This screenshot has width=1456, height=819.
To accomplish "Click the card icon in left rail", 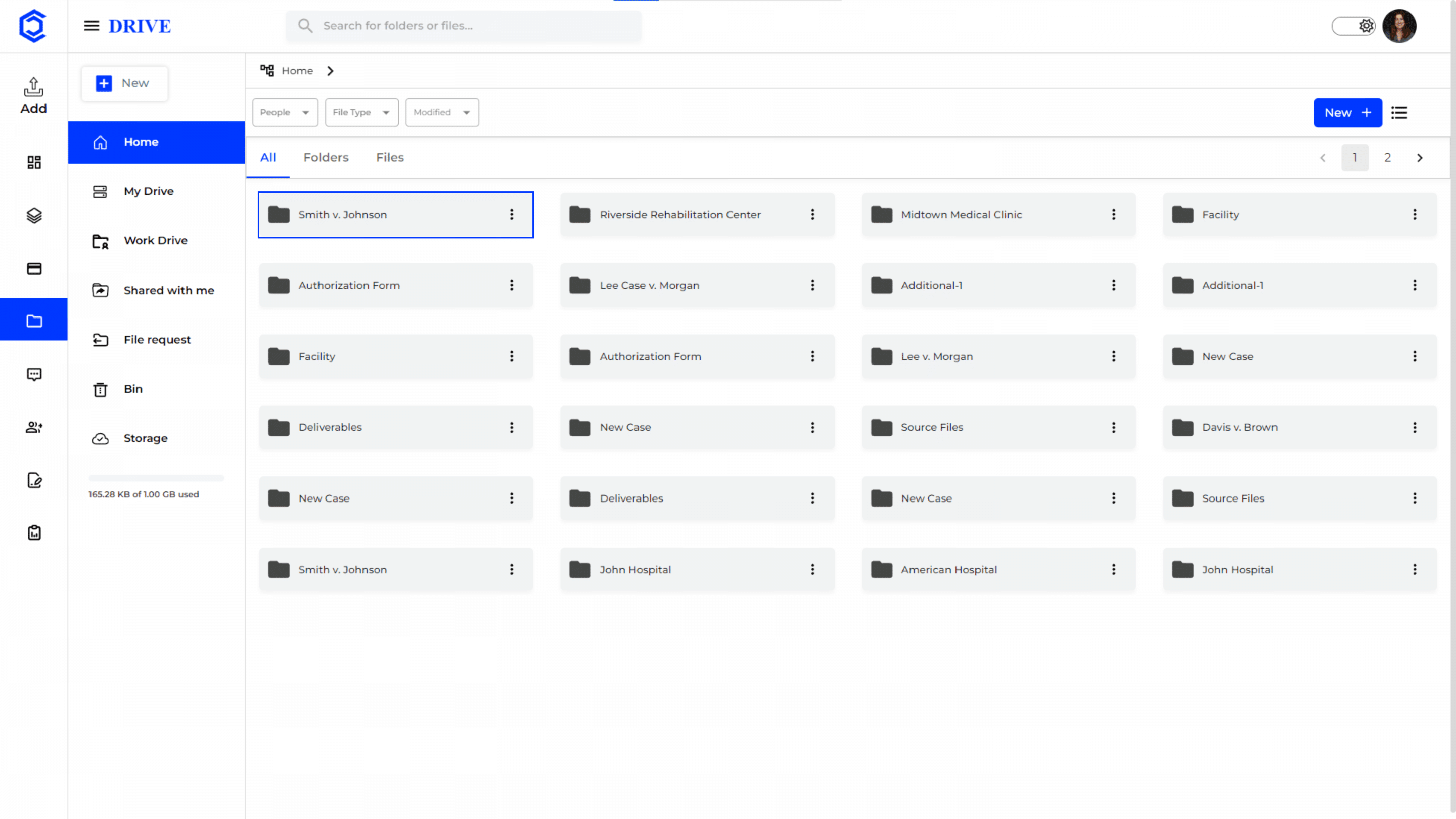I will pyautogui.click(x=34, y=268).
